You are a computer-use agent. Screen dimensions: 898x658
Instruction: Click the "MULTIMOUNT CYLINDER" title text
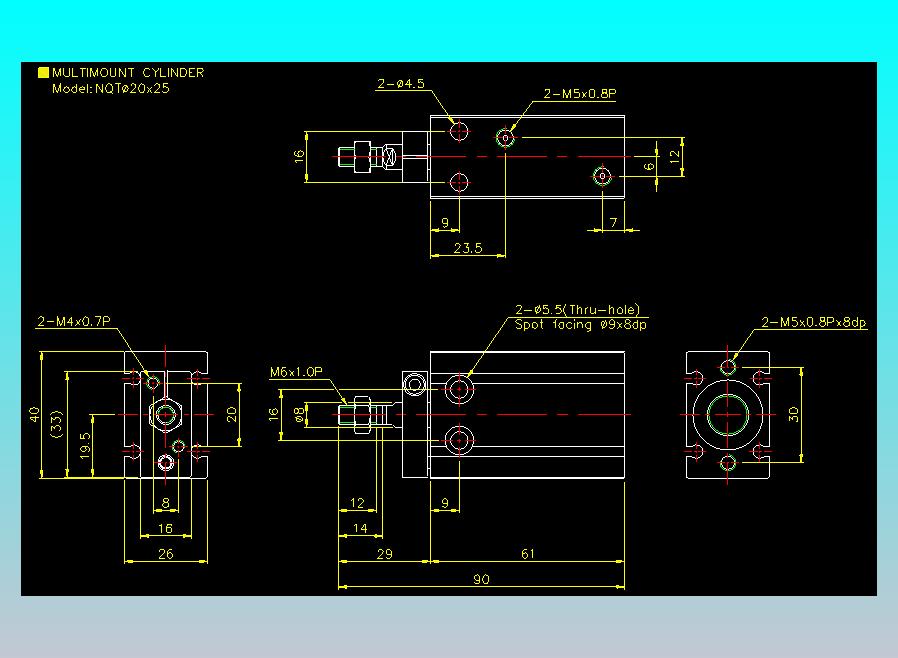pos(128,73)
